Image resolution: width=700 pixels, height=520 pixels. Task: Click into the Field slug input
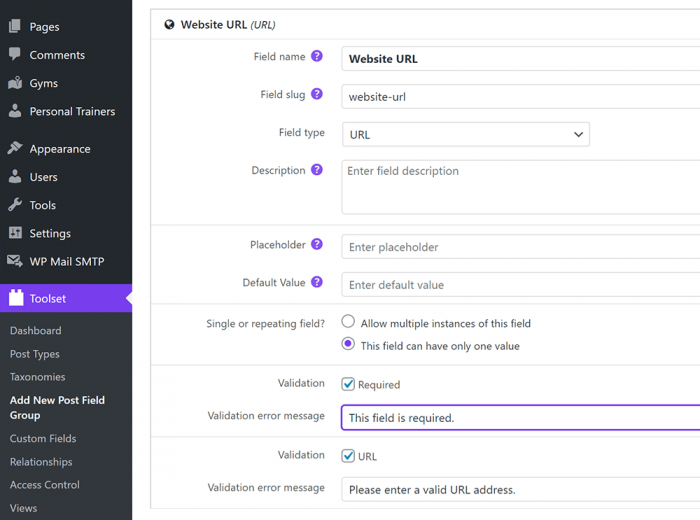pos(521,96)
